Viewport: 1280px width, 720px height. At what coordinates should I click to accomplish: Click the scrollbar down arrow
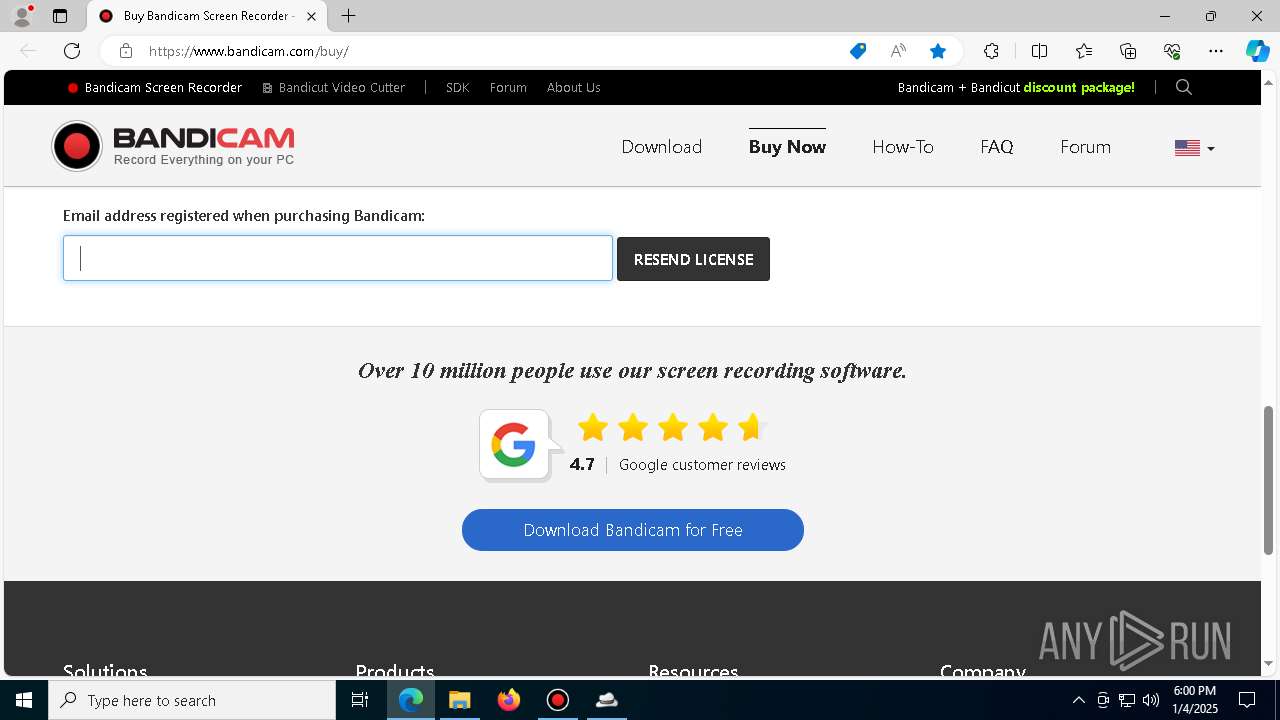tap(1268, 663)
